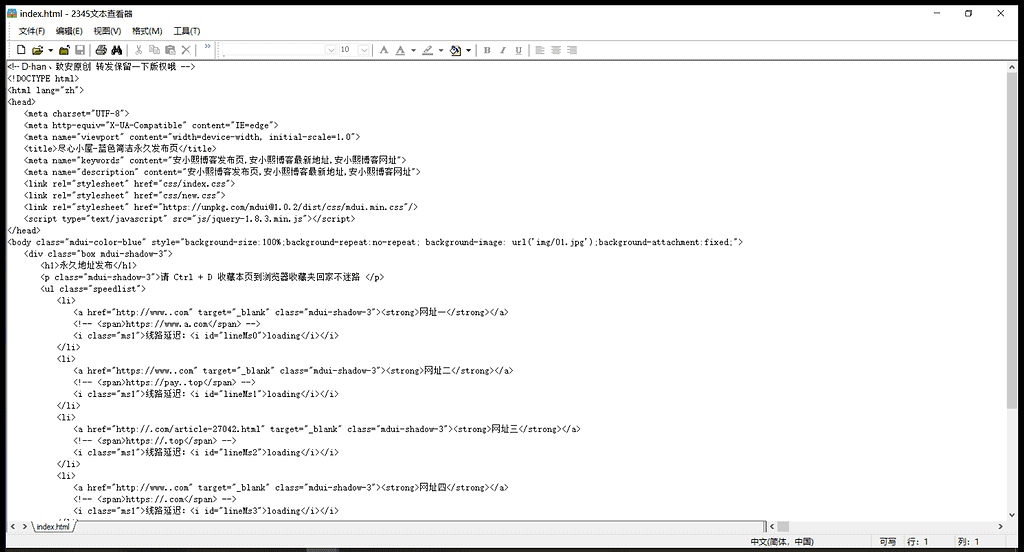The width and height of the screenshot is (1024, 552).
Task: Save the file with the floppy disk icon
Action: point(80,50)
